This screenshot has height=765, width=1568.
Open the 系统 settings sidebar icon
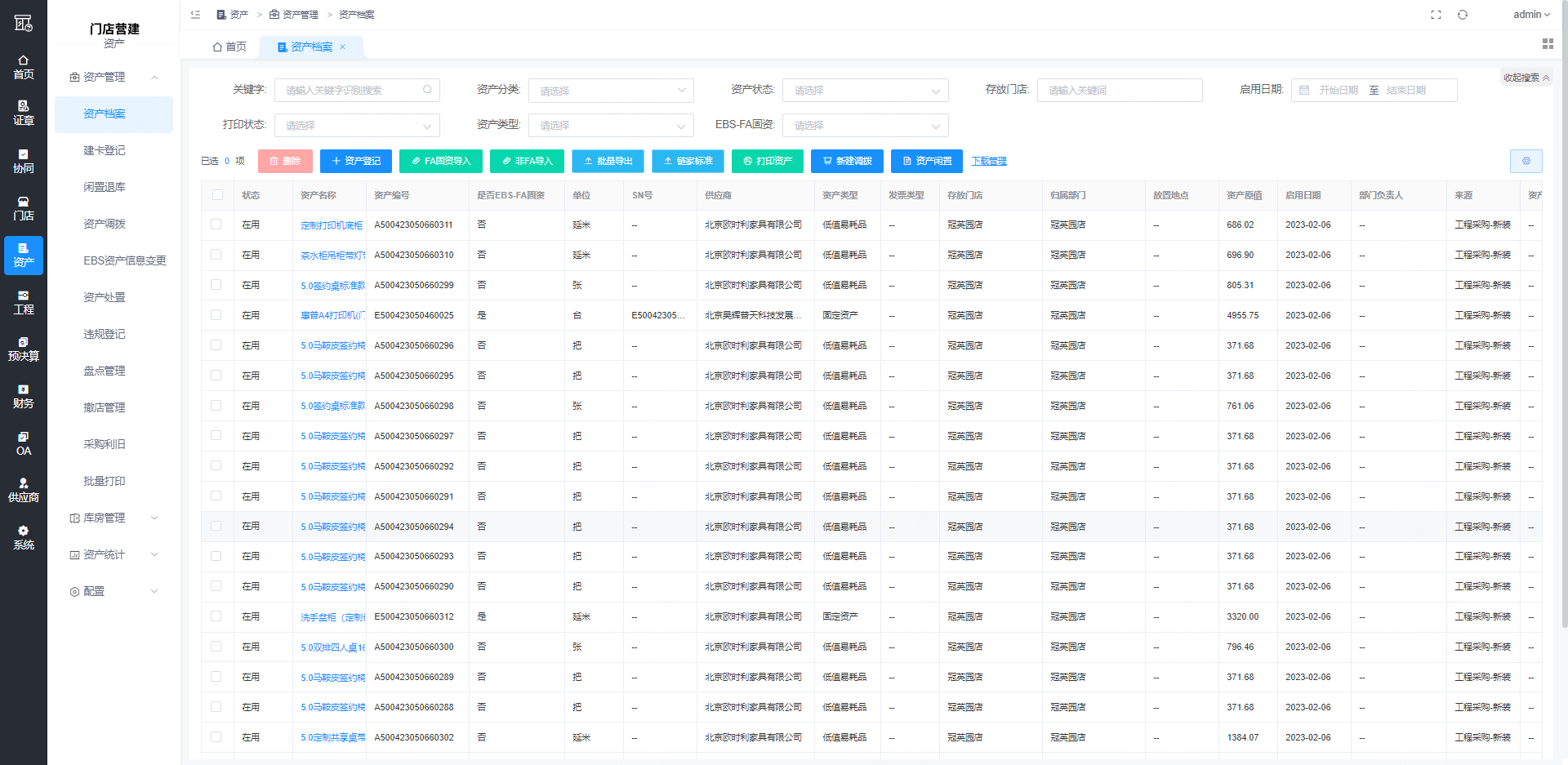[x=24, y=537]
